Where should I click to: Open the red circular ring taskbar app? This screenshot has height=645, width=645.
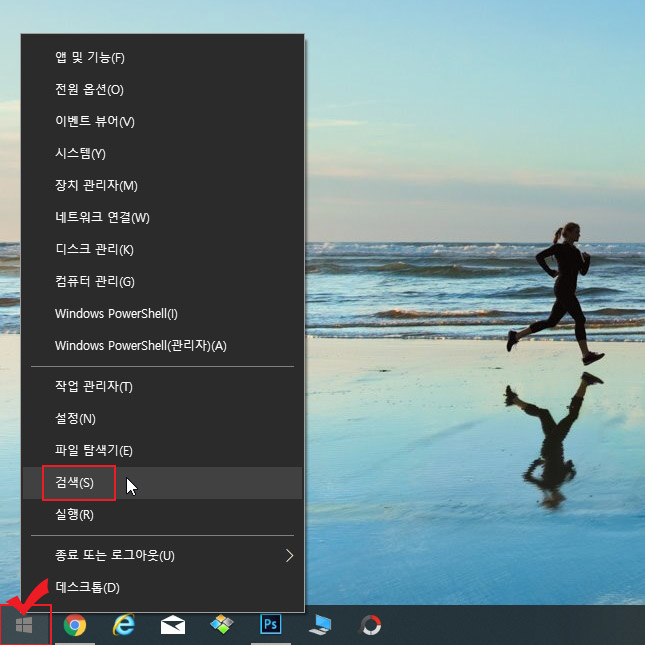click(x=370, y=625)
